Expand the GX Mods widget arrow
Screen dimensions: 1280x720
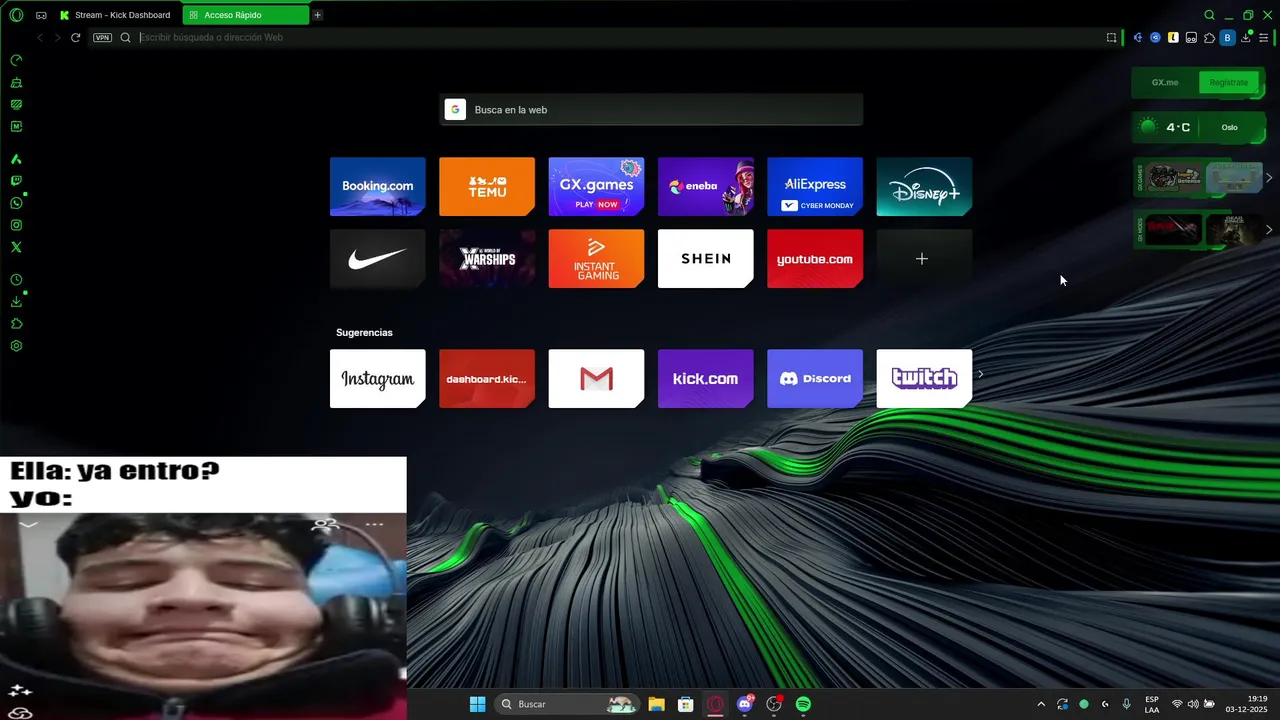click(x=1269, y=229)
